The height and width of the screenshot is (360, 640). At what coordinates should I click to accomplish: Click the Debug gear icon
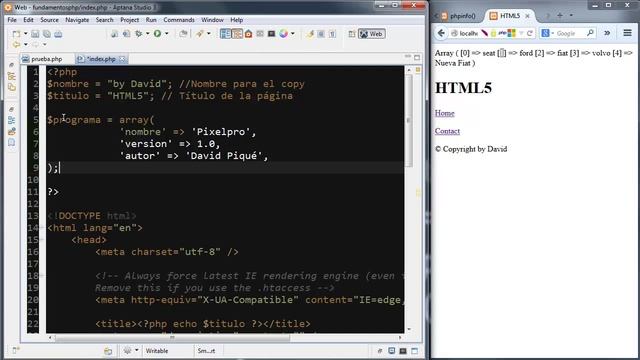coord(139,34)
